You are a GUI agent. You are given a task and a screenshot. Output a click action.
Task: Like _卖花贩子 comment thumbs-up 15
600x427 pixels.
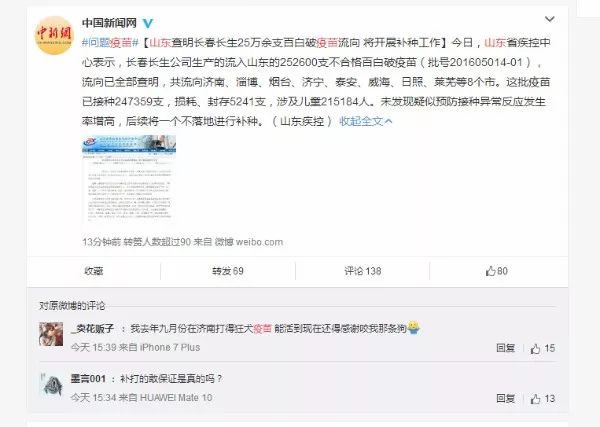point(542,348)
